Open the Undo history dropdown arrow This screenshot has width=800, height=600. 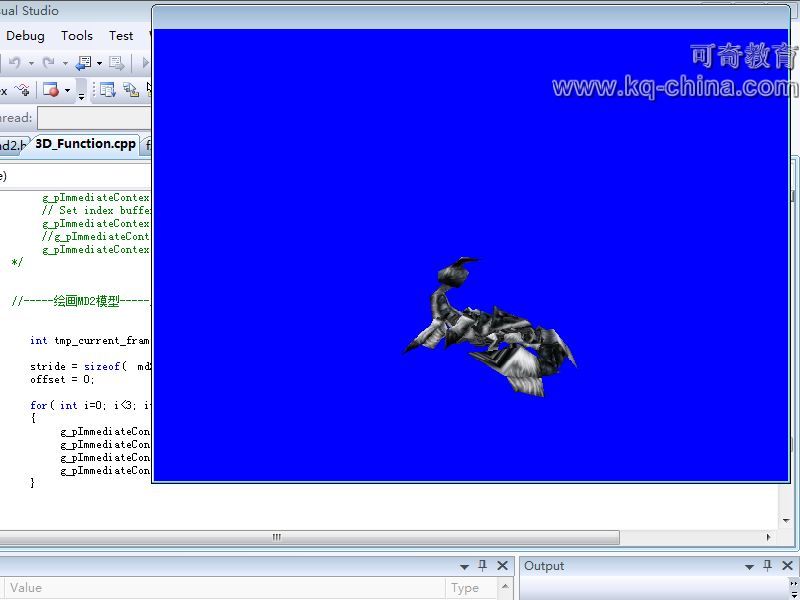(29, 63)
